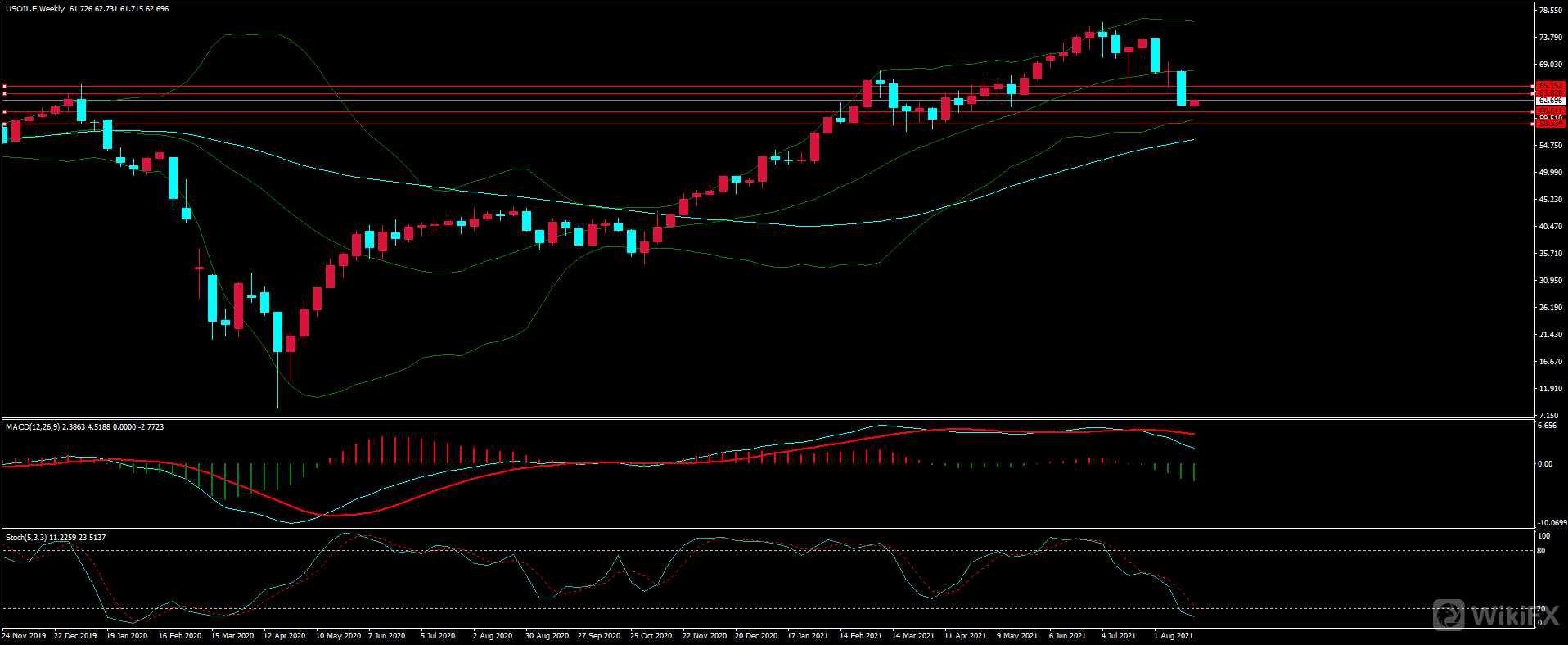Click the 35.710 price scale label
The width and height of the screenshot is (1568, 645).
point(1550,254)
